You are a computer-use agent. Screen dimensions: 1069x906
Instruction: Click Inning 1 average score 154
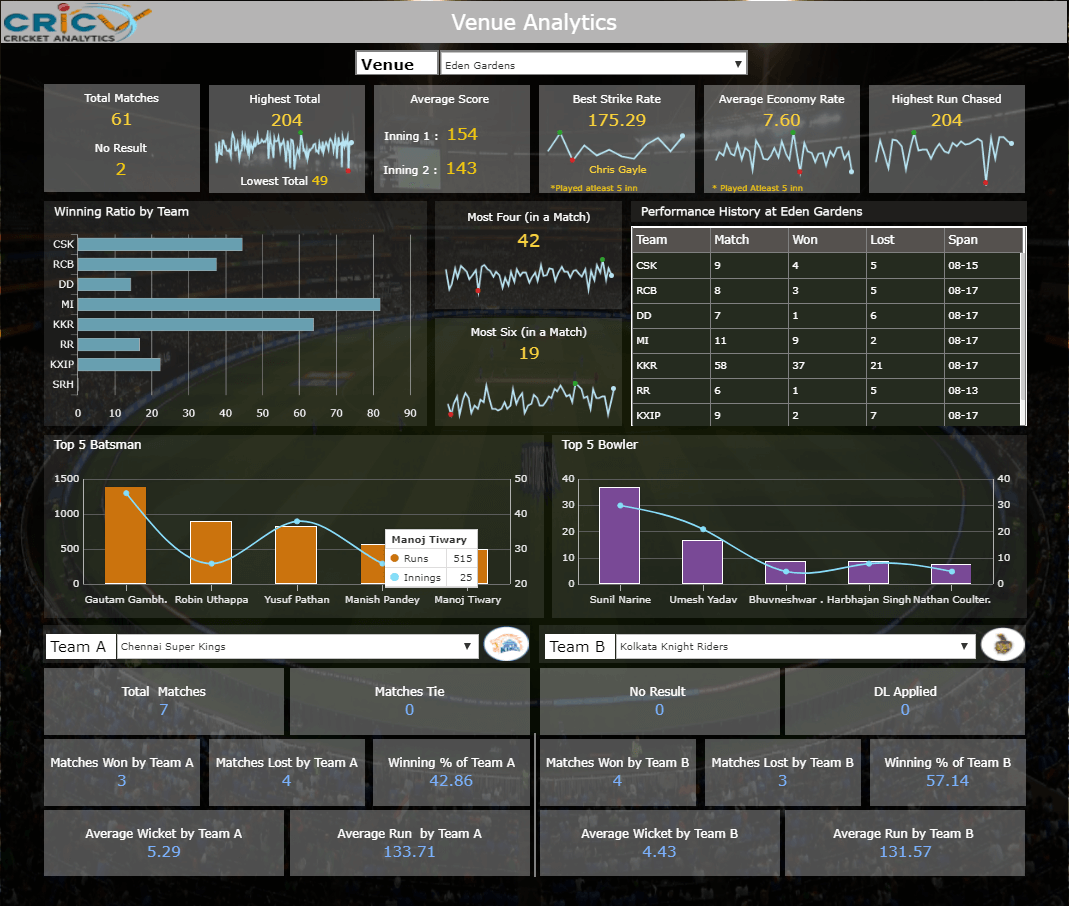click(x=462, y=134)
